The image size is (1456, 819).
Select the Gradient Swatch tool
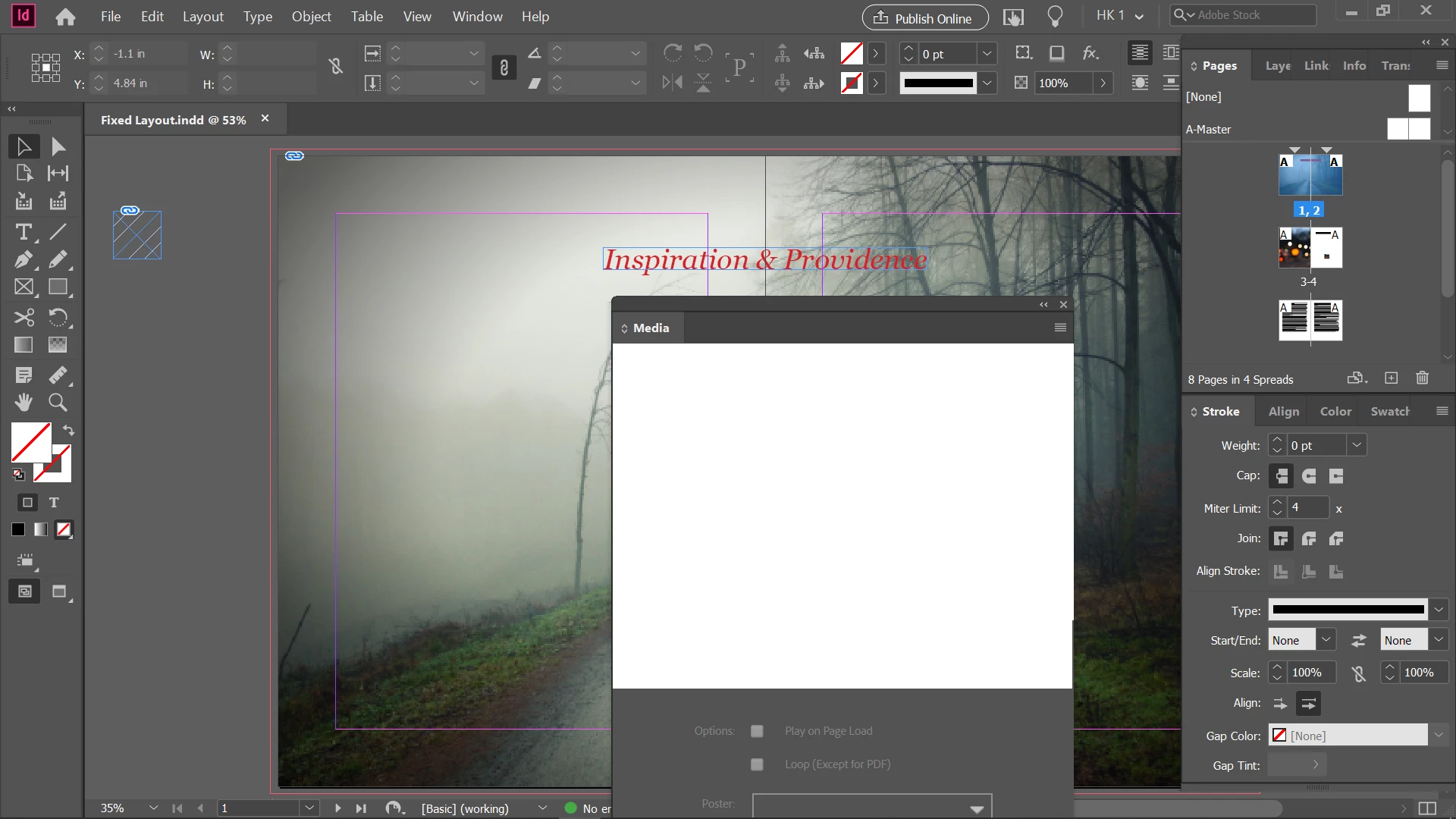pos(24,345)
